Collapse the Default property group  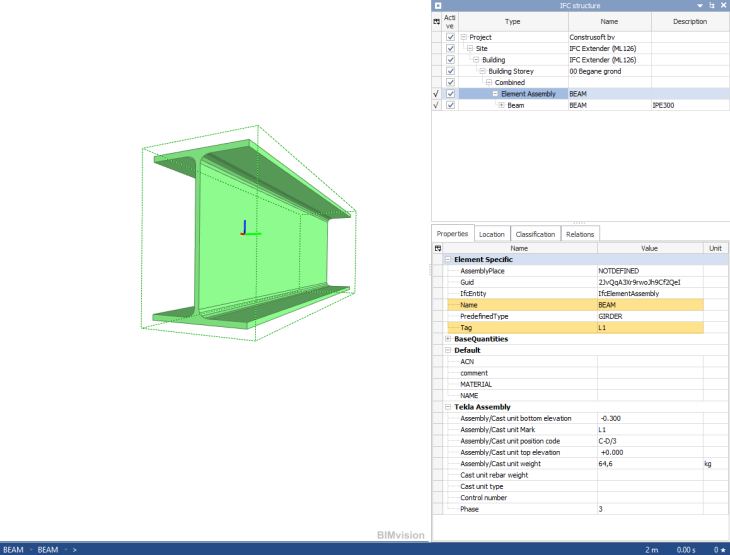(448, 350)
